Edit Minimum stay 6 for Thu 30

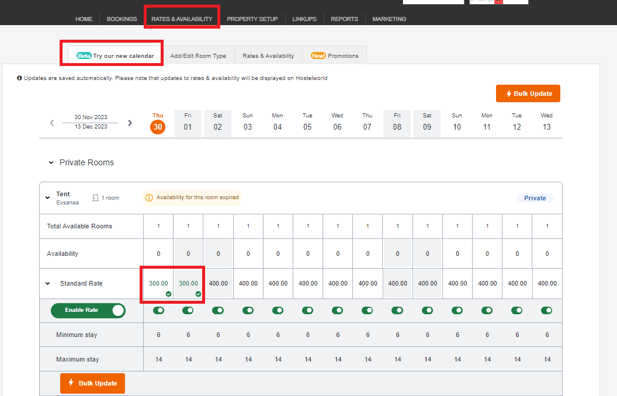tap(159, 335)
